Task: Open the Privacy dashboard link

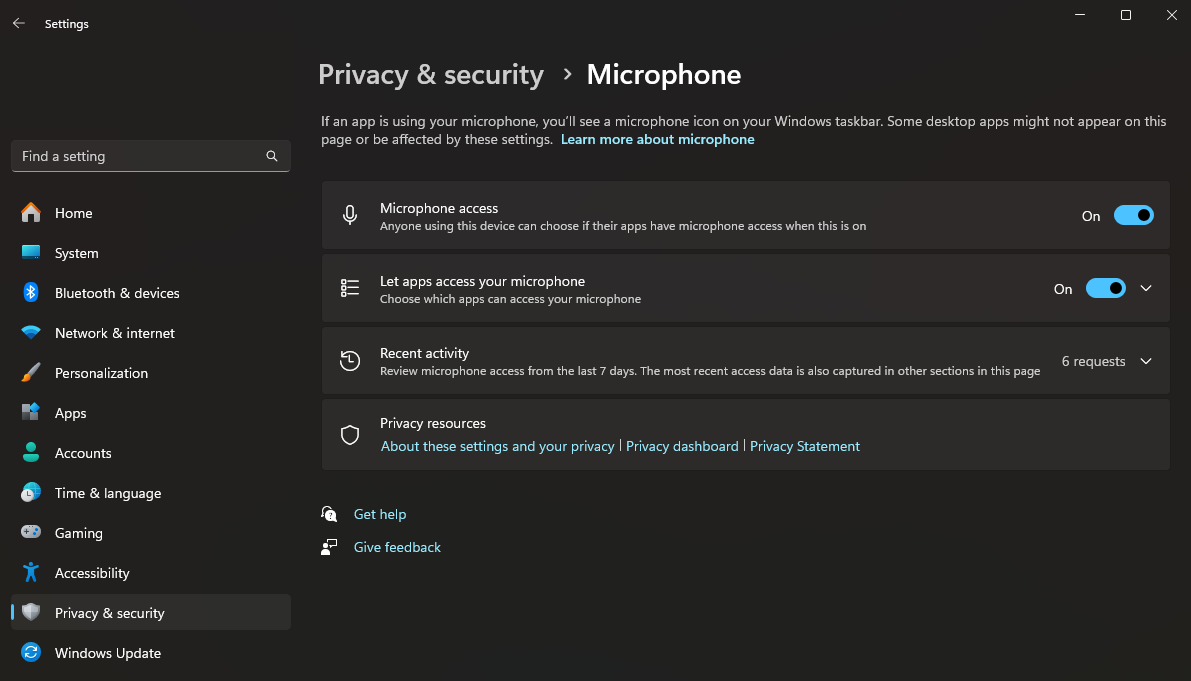Action: coord(682,446)
